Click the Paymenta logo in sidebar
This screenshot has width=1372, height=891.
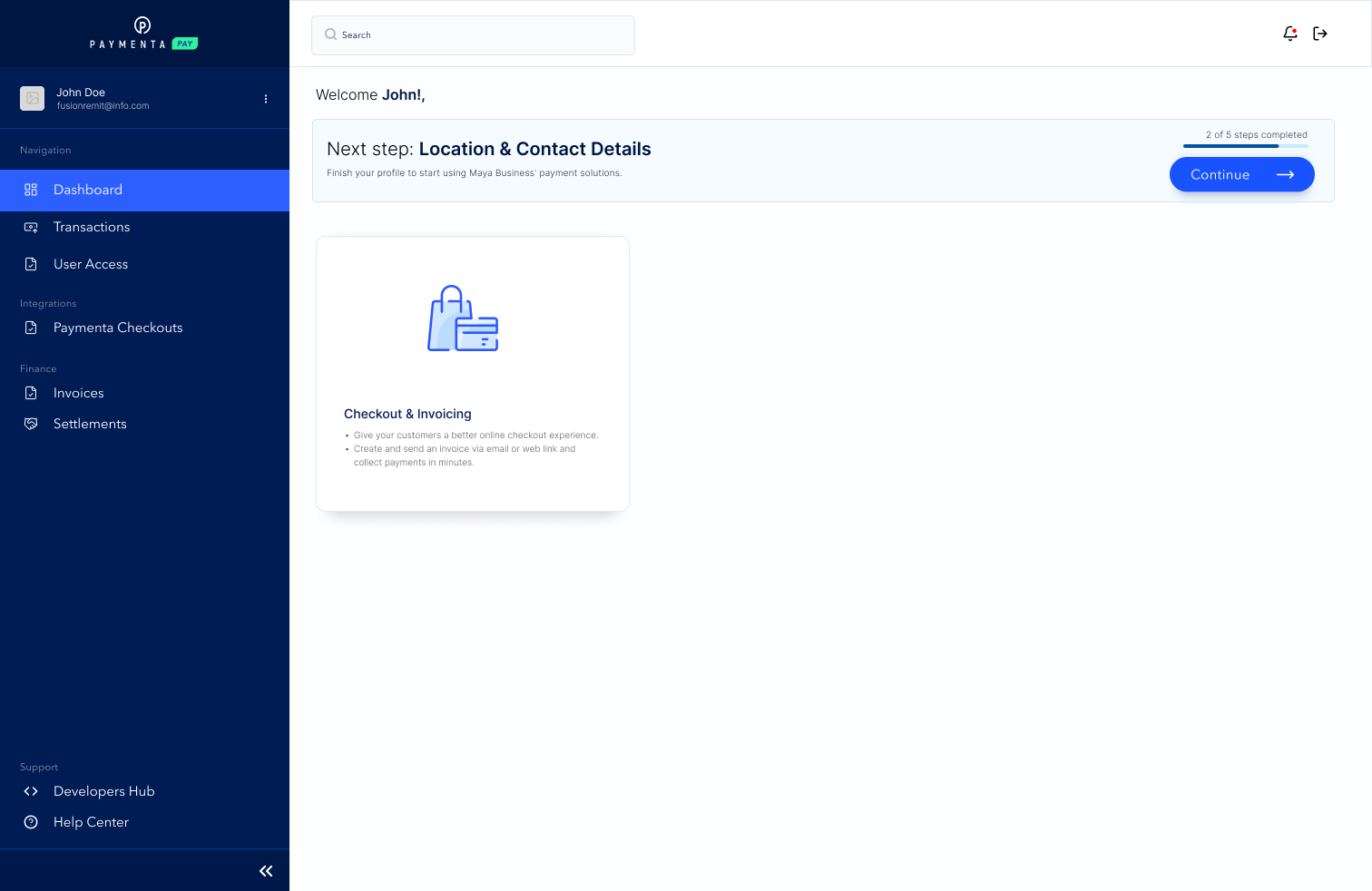click(x=143, y=33)
